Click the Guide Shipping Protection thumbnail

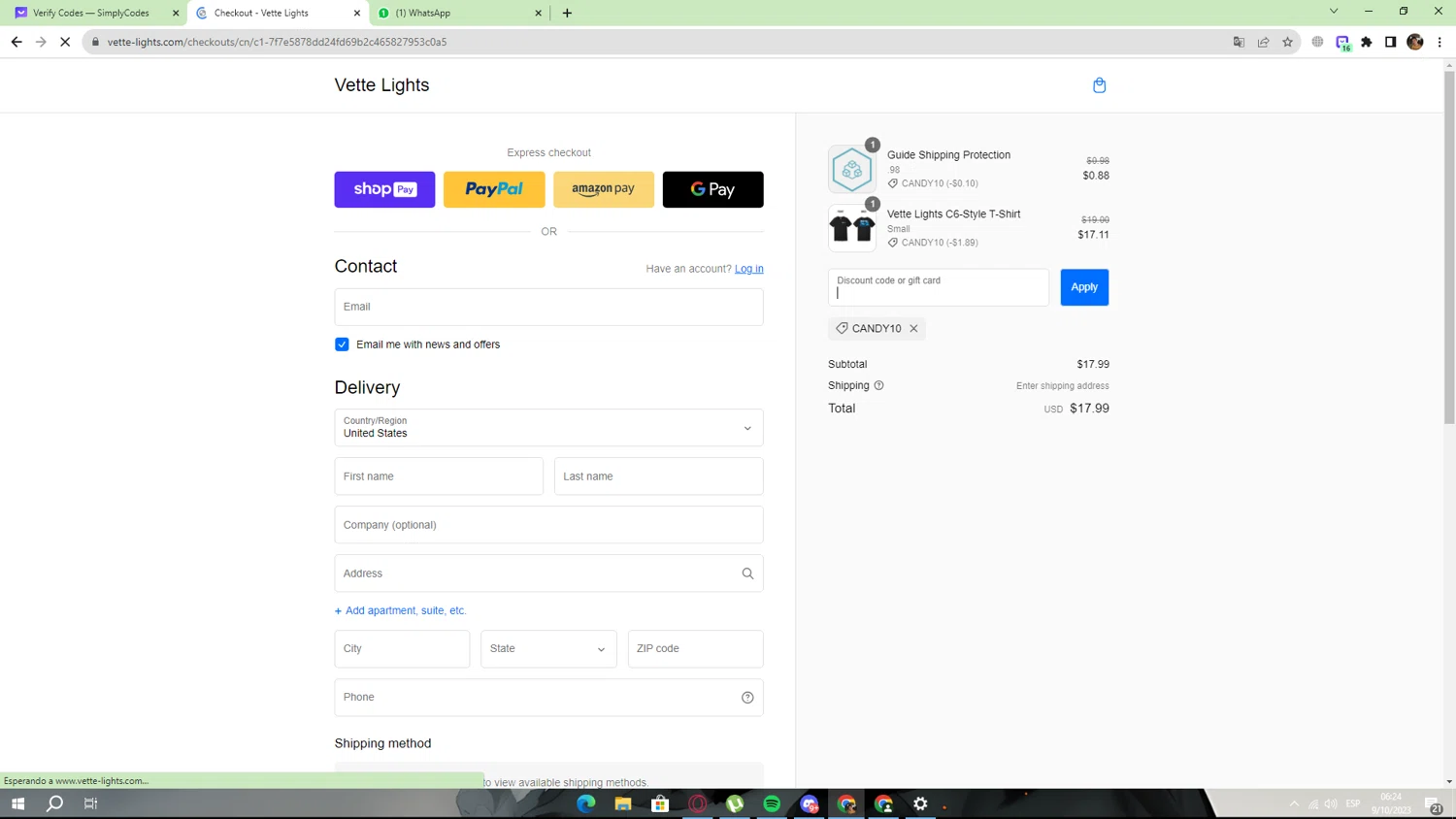851,170
